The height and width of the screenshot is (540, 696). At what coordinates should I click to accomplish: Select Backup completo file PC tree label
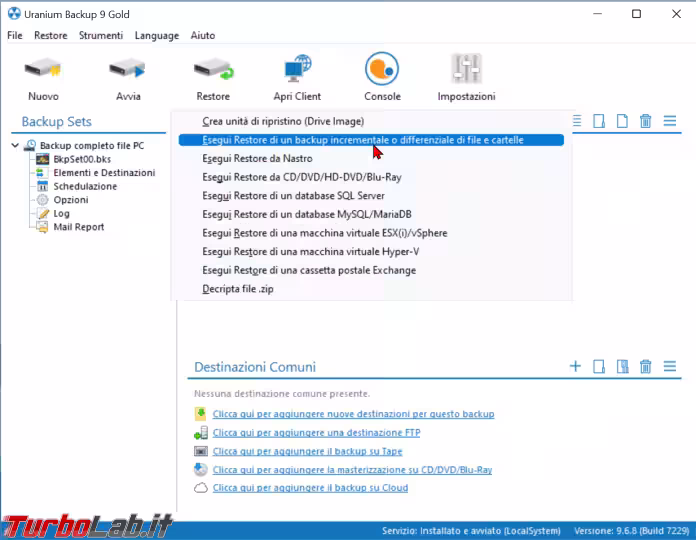pos(92,146)
